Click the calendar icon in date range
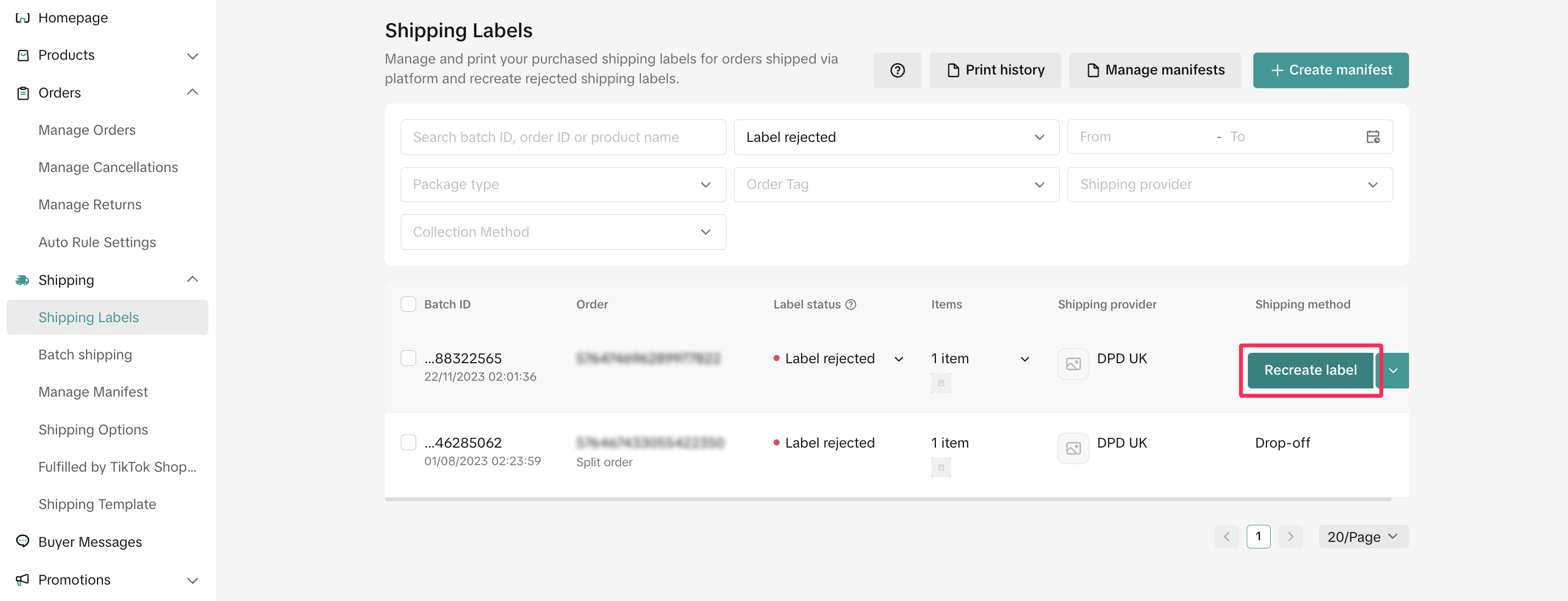Viewport: 1568px width, 601px height. click(x=1373, y=137)
